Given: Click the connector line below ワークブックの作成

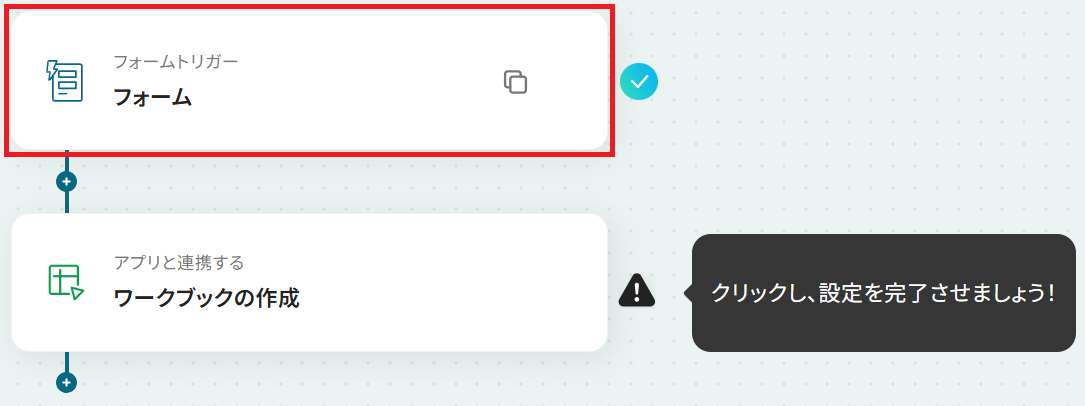Looking at the screenshot, I should point(66,362).
